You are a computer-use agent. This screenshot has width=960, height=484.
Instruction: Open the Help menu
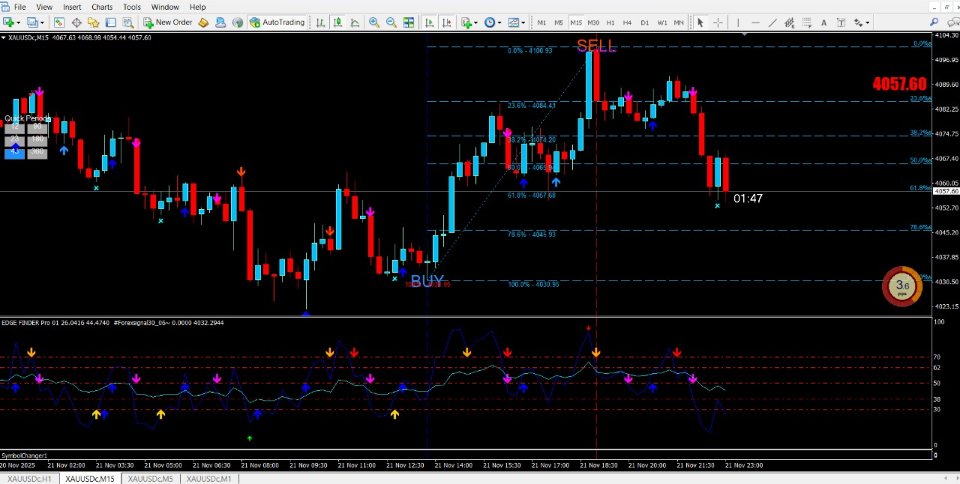pos(197,7)
